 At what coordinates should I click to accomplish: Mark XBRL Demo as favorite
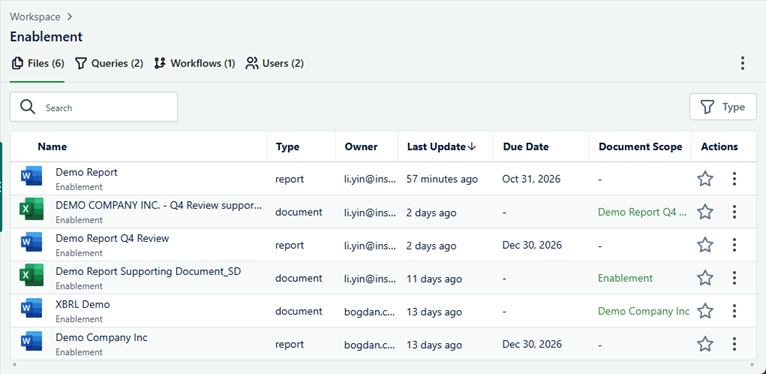click(x=705, y=311)
